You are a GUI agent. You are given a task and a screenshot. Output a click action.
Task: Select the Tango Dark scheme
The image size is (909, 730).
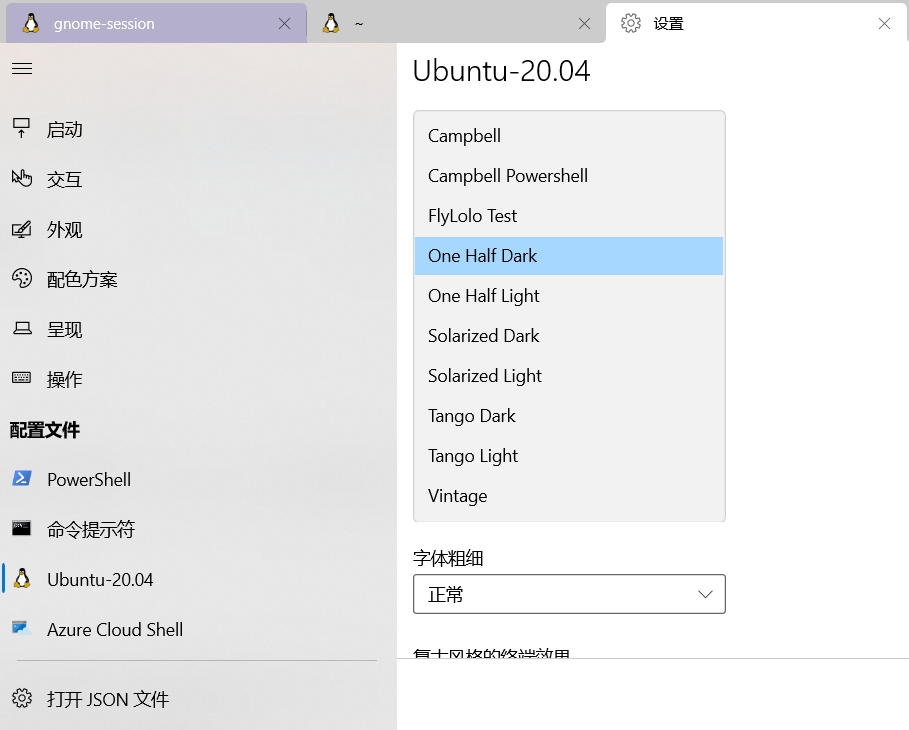click(471, 415)
